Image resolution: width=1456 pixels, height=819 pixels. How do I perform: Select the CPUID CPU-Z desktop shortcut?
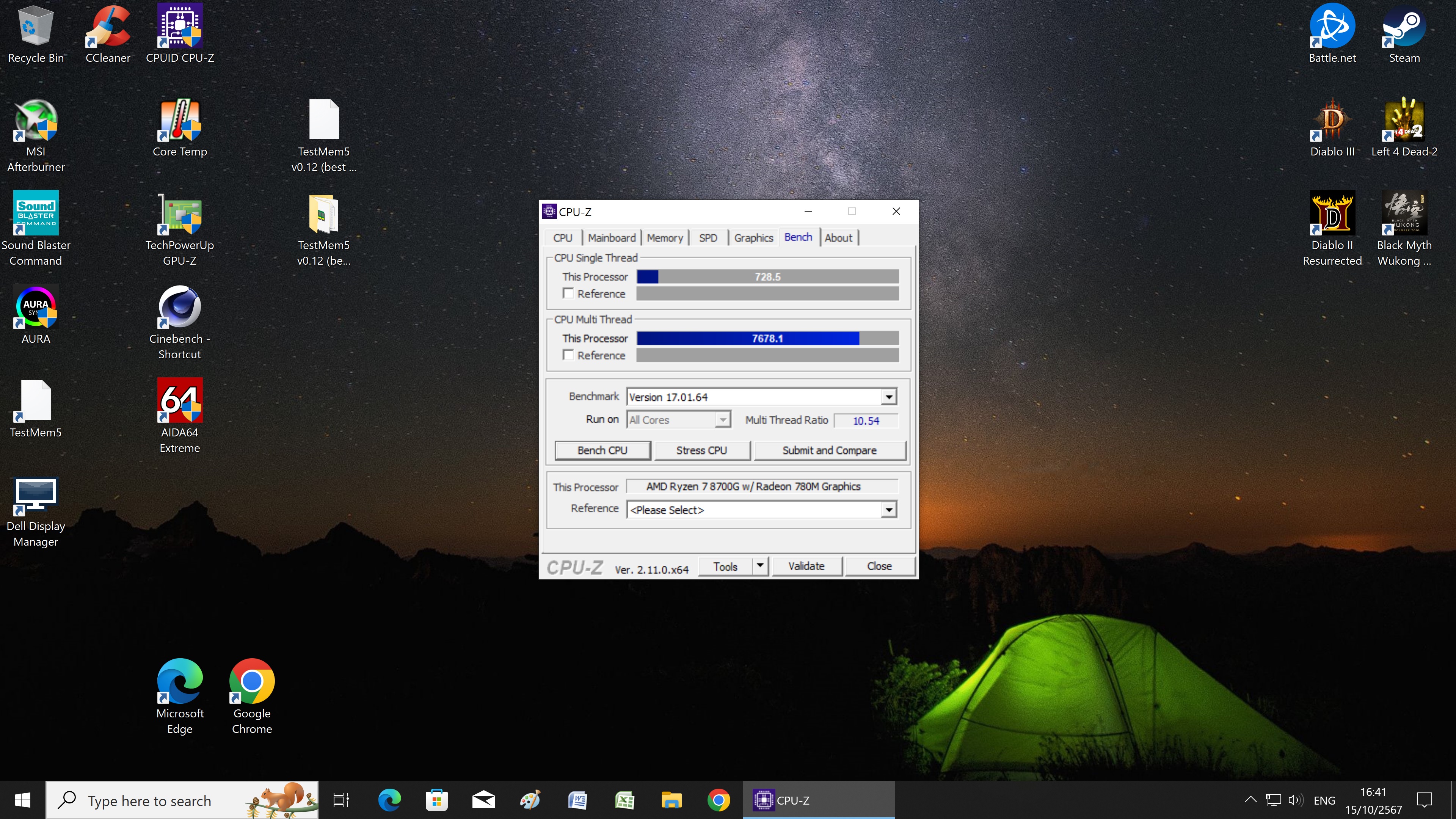pos(180,34)
